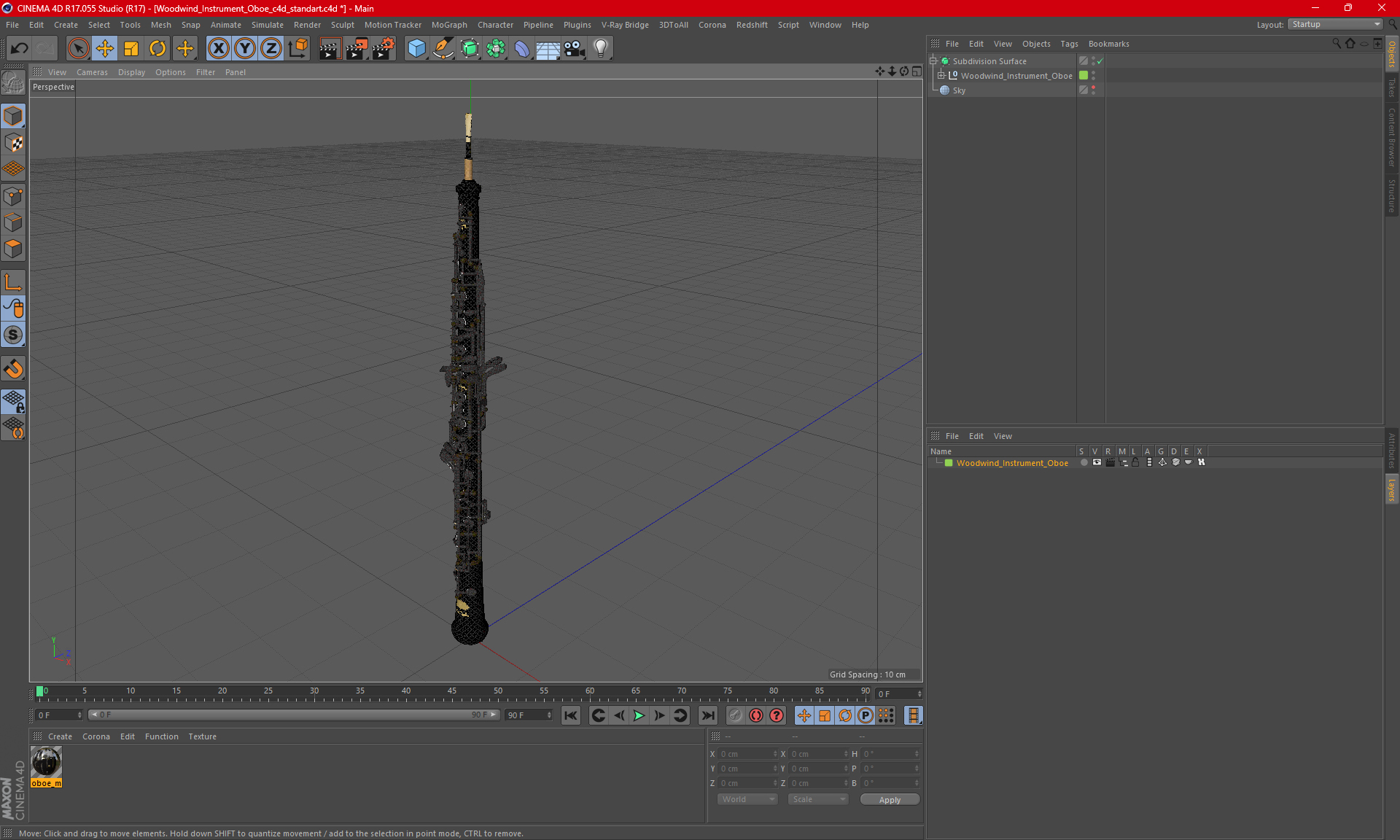Select Woodwind_Instrument_Oboe layer in Layers manager

point(1012,463)
